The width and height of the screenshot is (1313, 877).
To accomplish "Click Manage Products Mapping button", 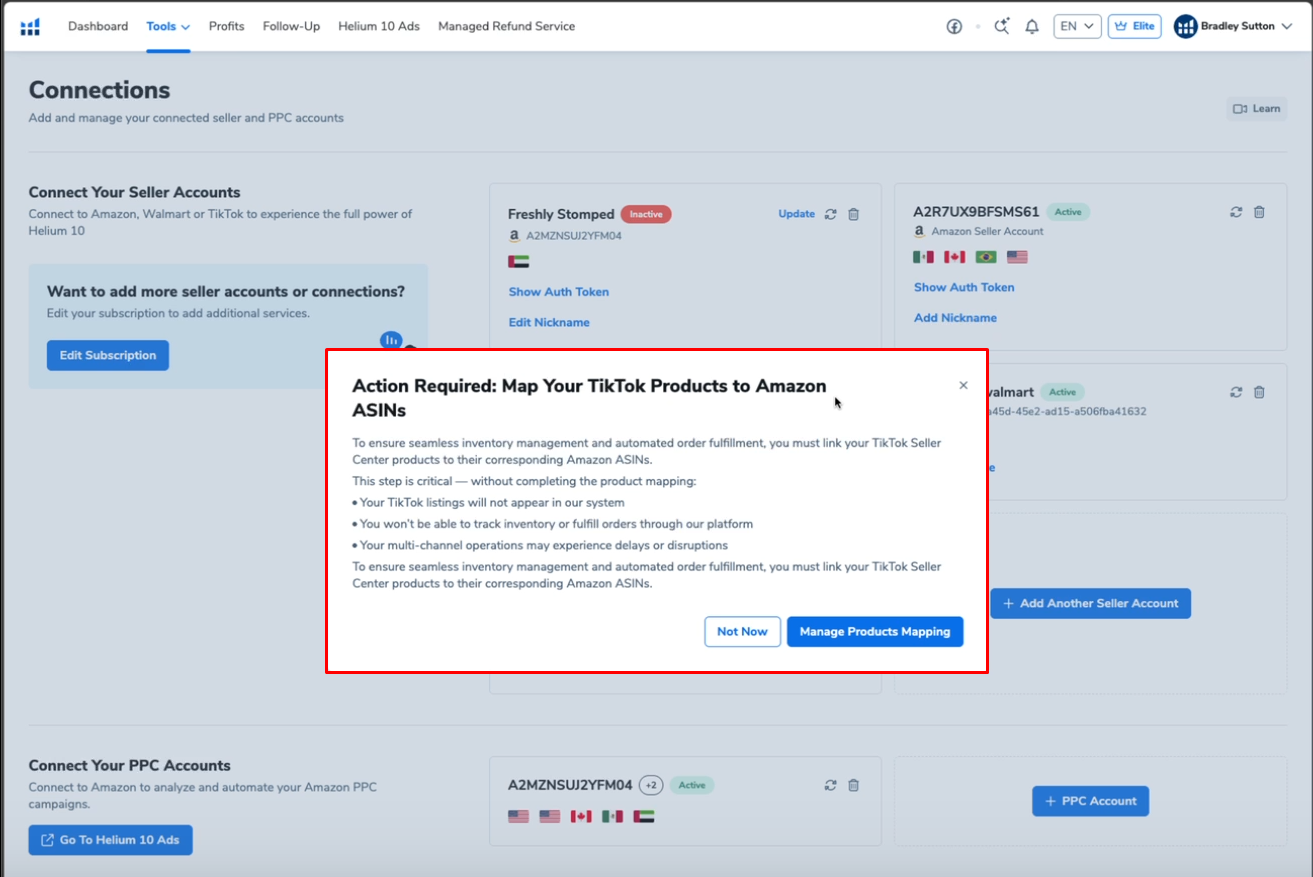I will click(x=874, y=632).
